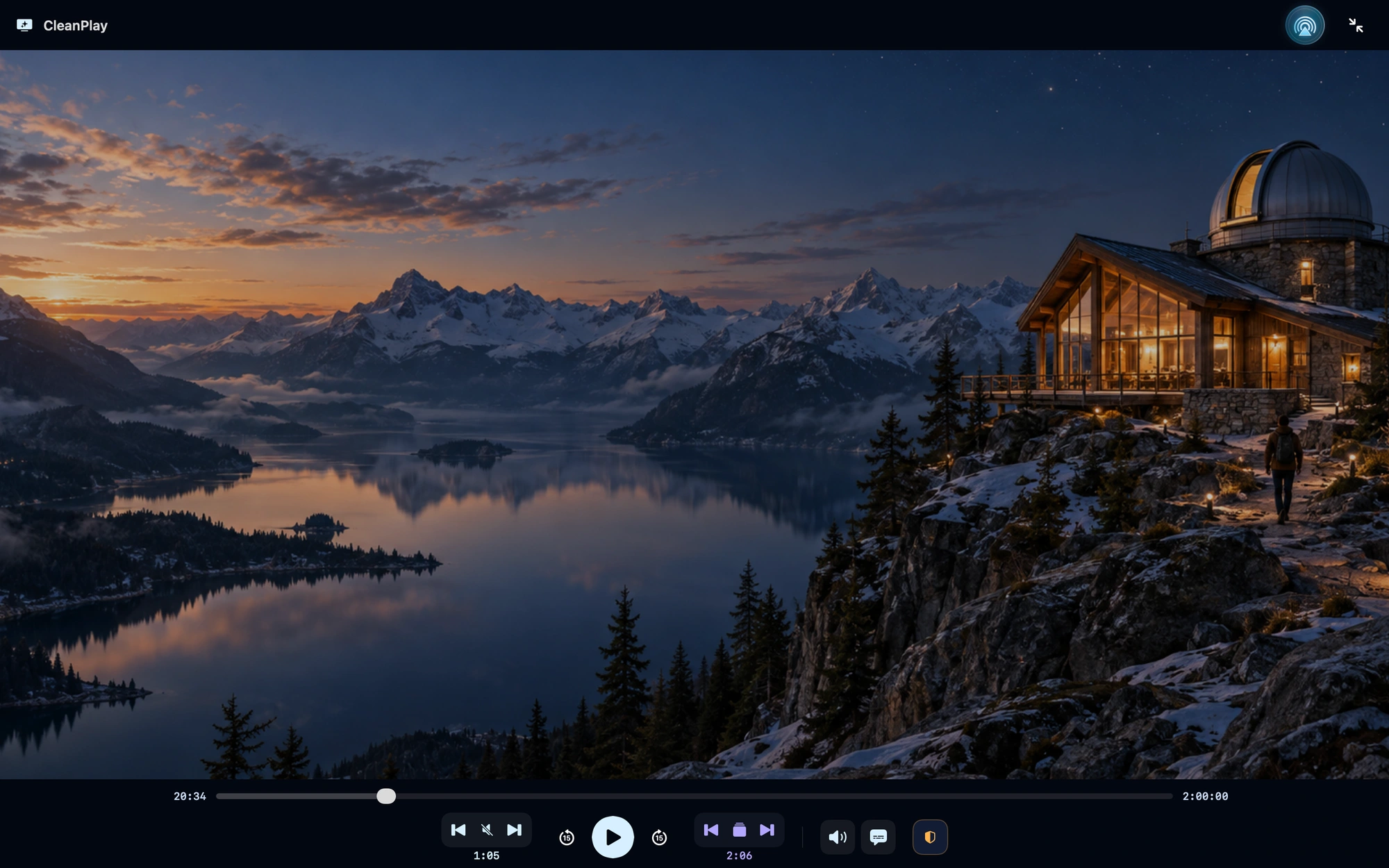Click the elapsed time 20:34
This screenshot has height=868, width=1389.
click(190, 796)
